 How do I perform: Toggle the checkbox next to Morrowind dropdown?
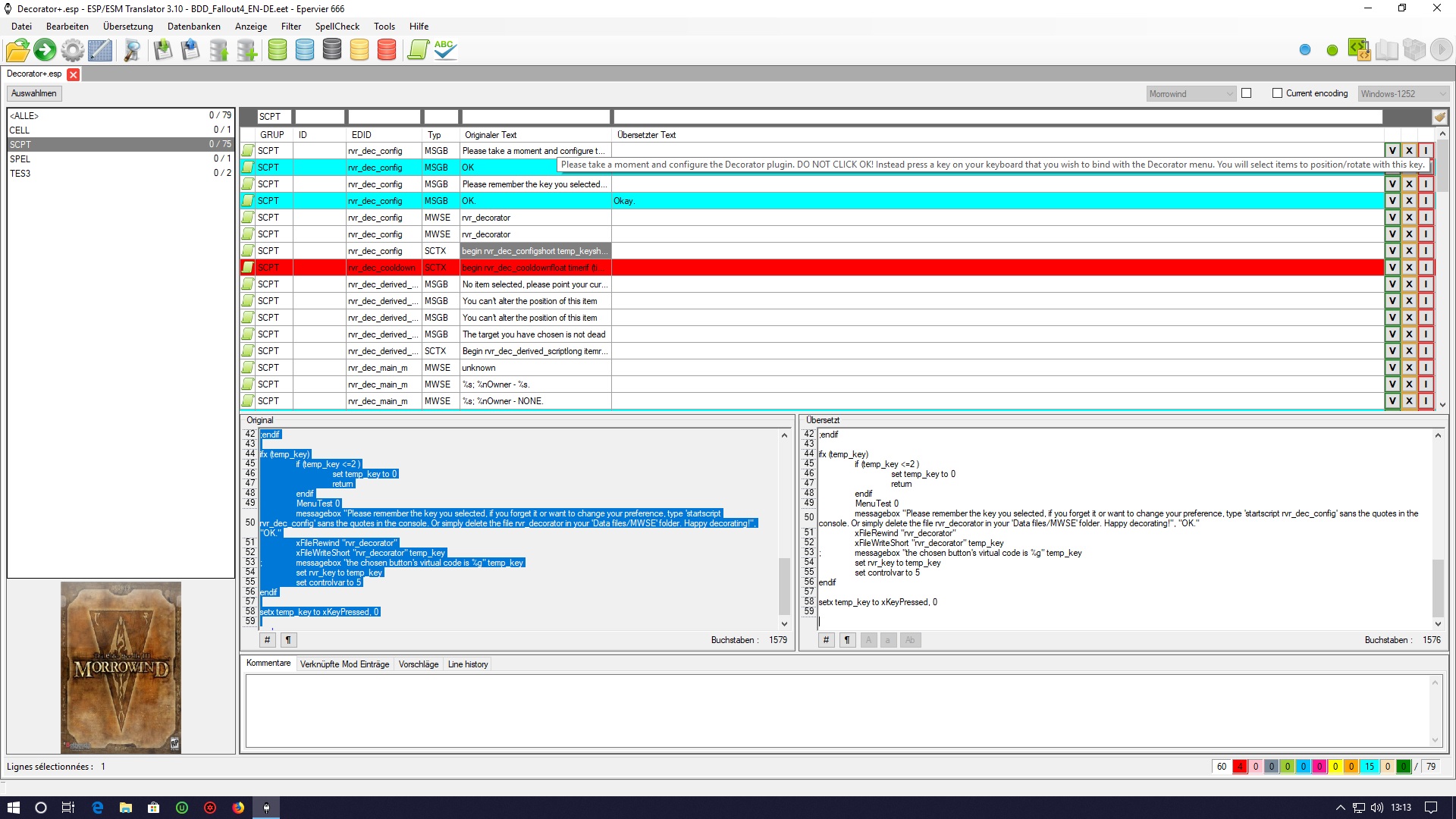click(1246, 93)
